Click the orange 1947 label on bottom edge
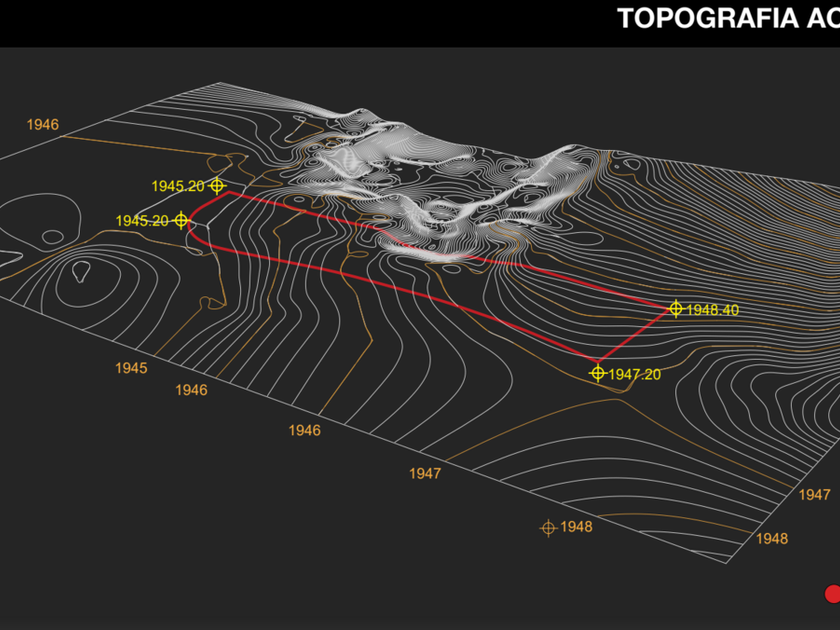 click(x=425, y=474)
